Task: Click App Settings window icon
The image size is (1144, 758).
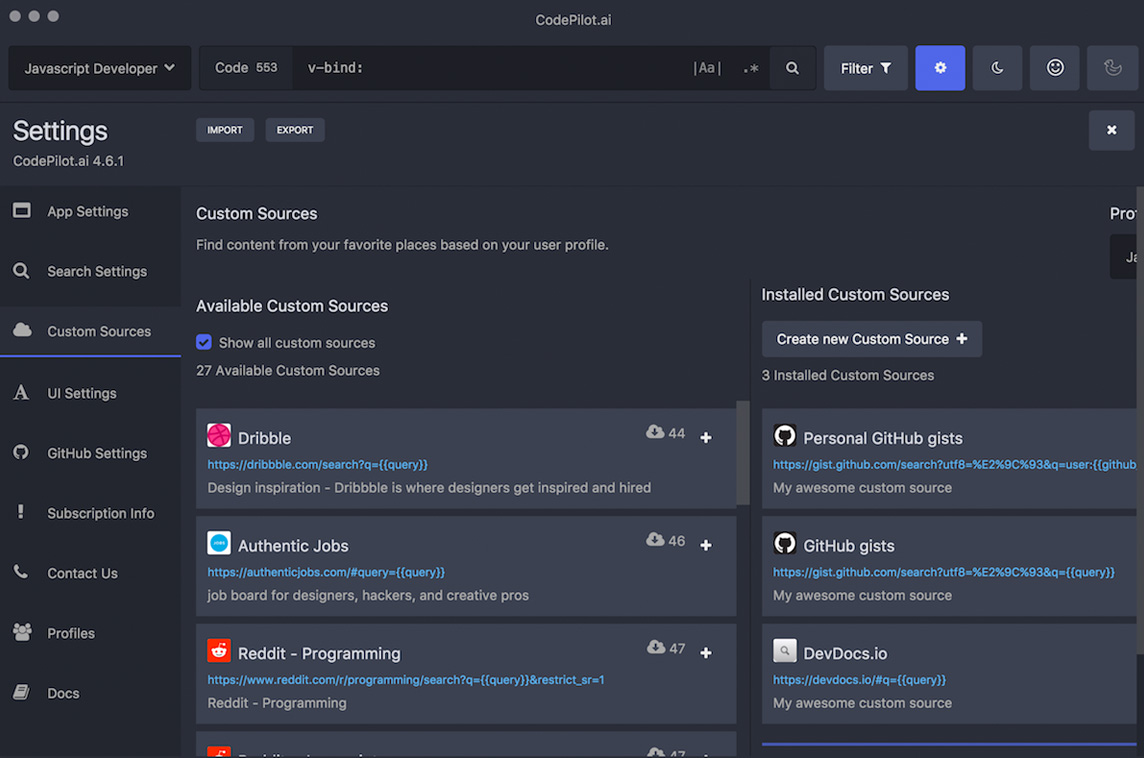Action: 22,211
